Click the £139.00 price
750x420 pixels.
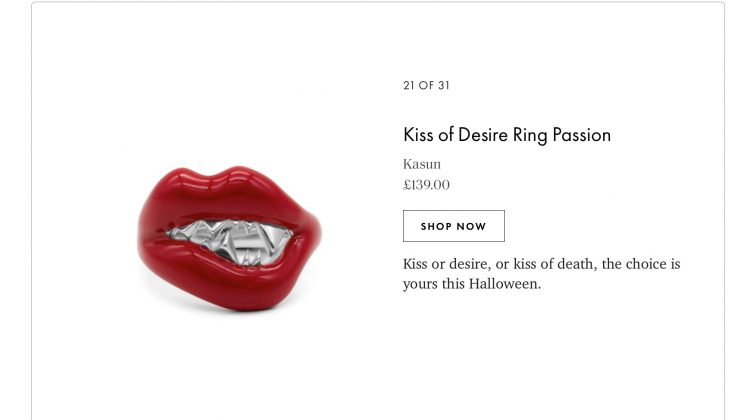pos(426,185)
